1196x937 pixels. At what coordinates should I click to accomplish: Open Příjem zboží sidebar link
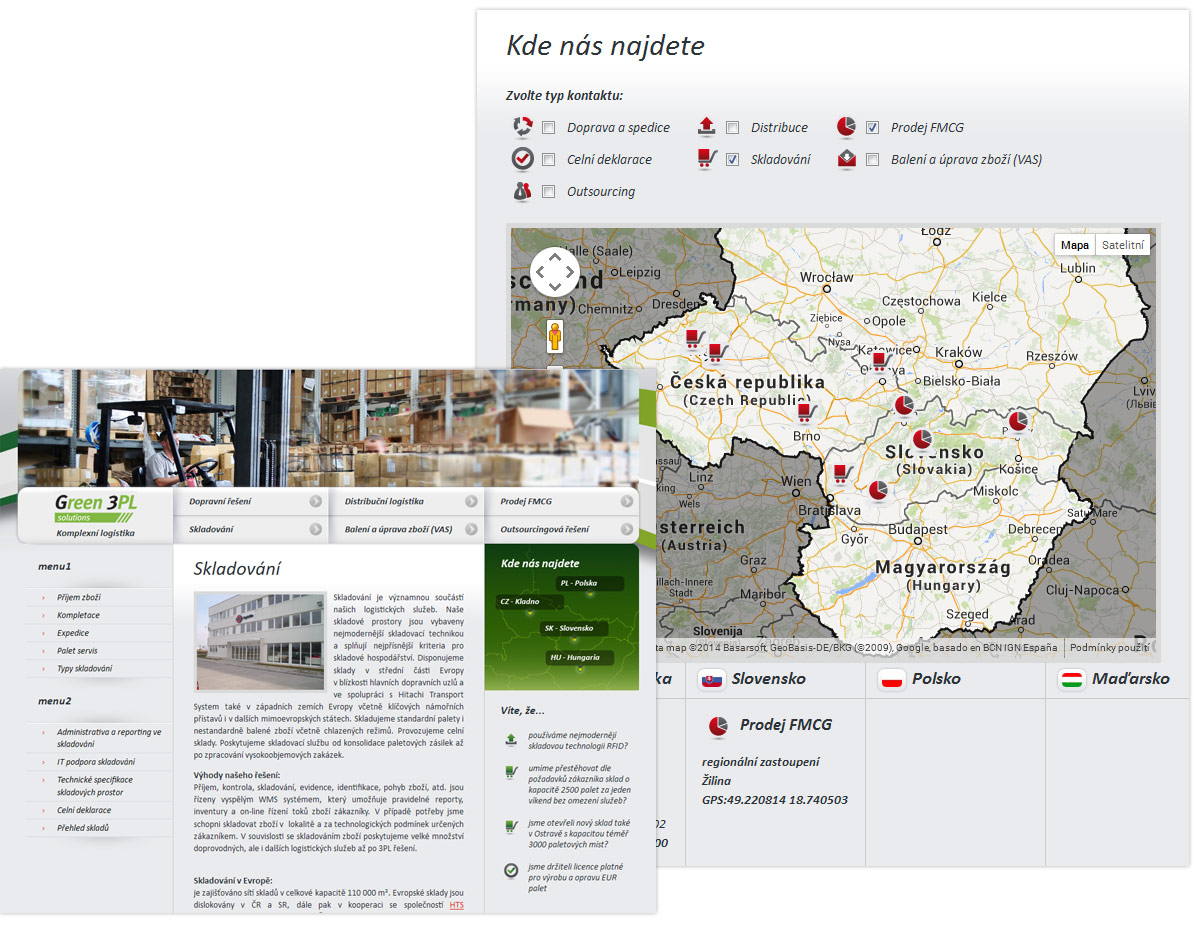[79, 597]
